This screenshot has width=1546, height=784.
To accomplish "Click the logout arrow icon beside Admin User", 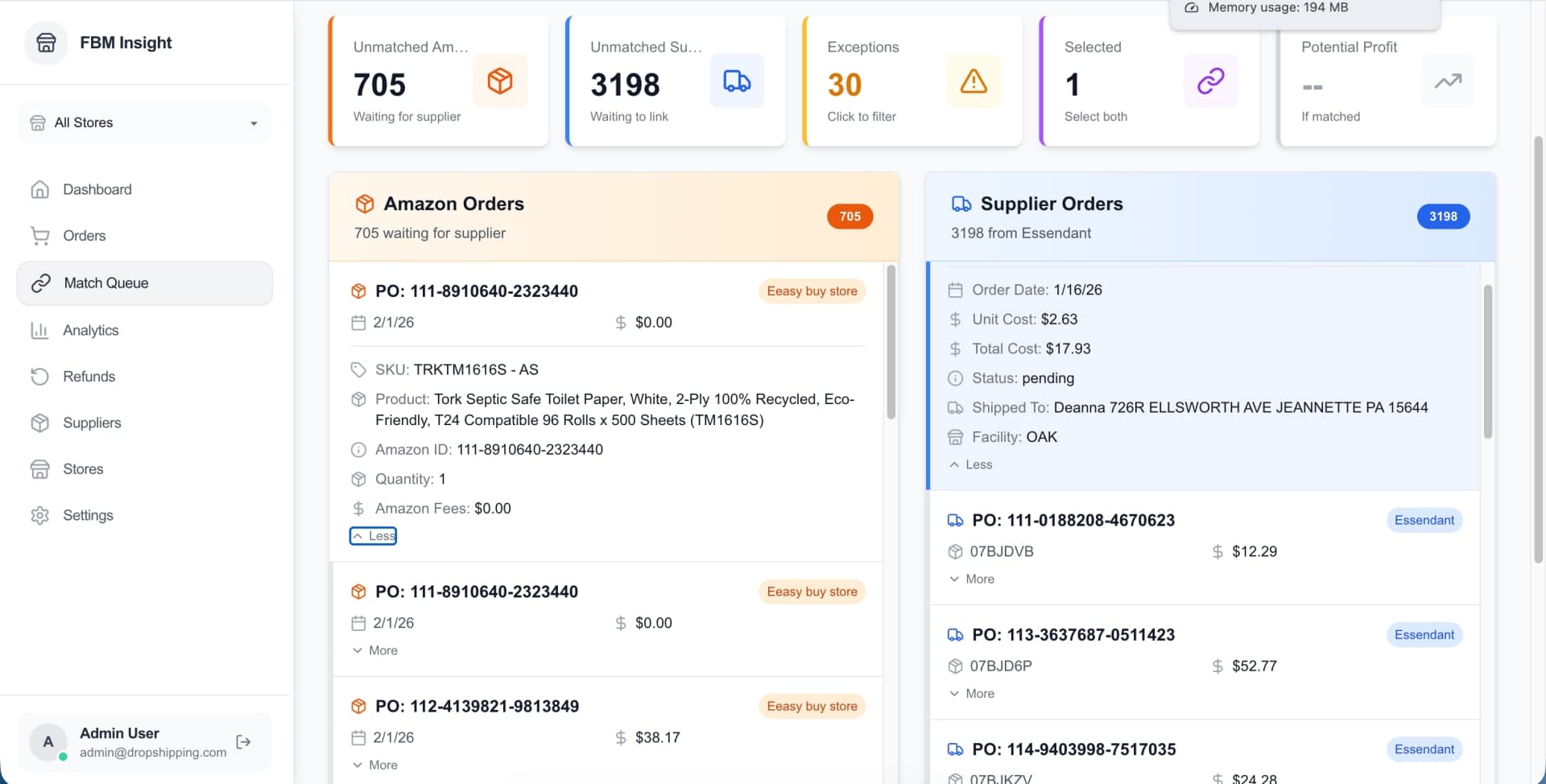I will point(243,742).
